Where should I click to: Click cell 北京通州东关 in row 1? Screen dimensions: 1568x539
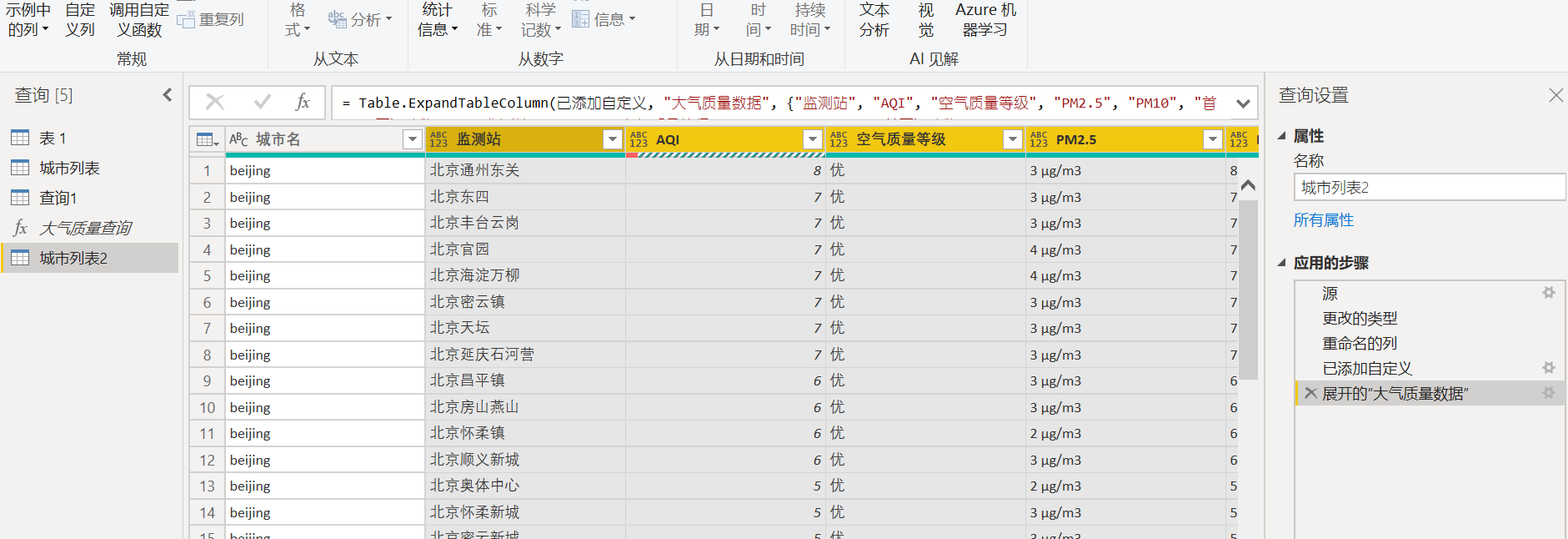coord(525,170)
